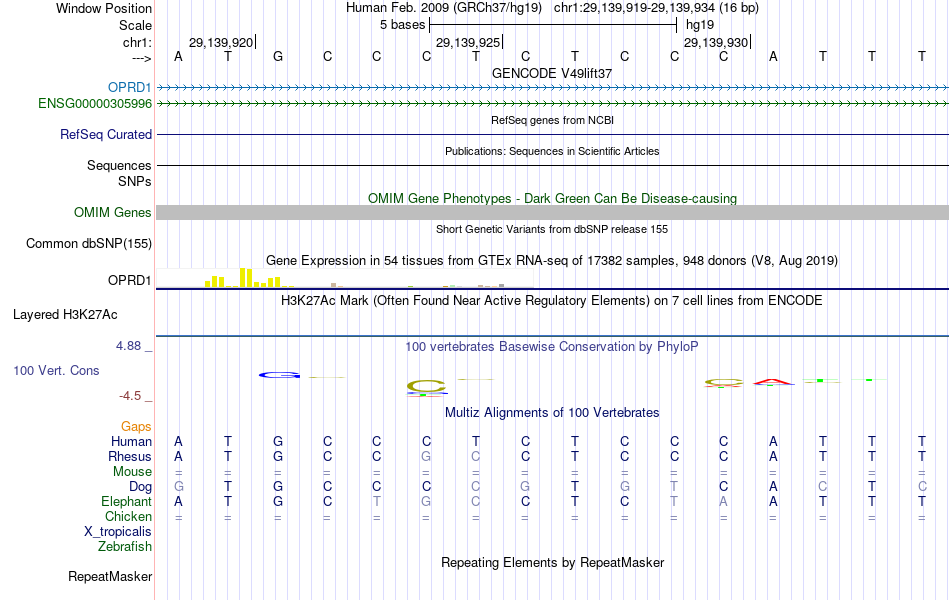The width and height of the screenshot is (950, 600).
Task: Click the Gaps label in Multiz alignment
Action: 136,427
